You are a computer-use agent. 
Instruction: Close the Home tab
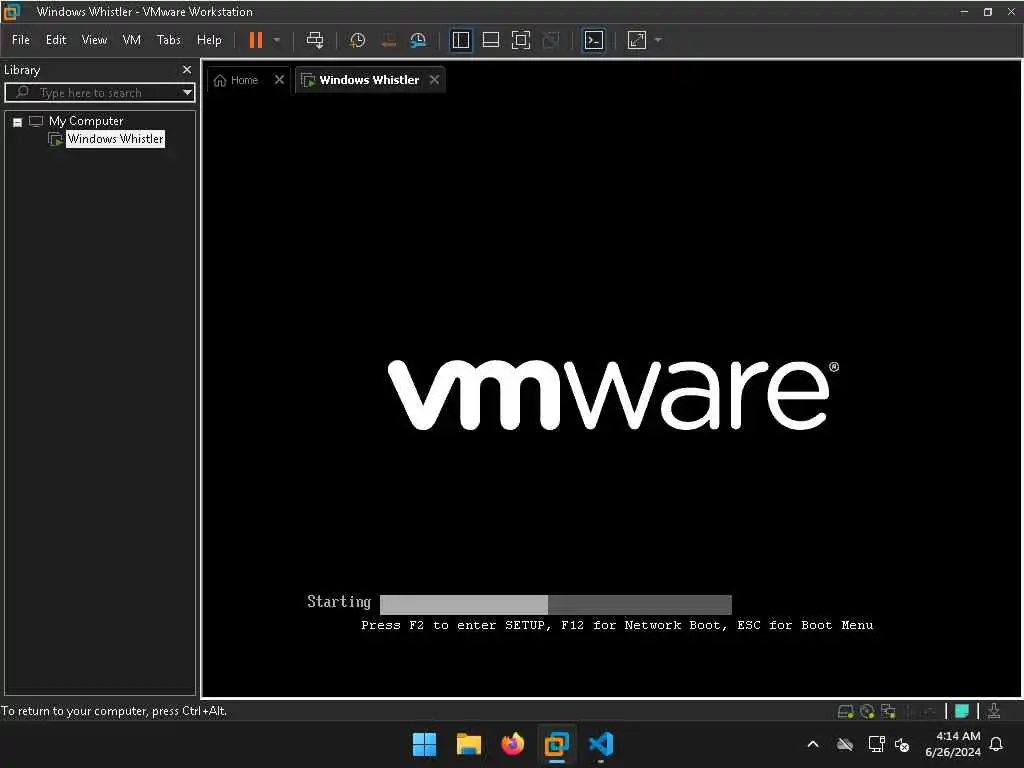point(280,80)
